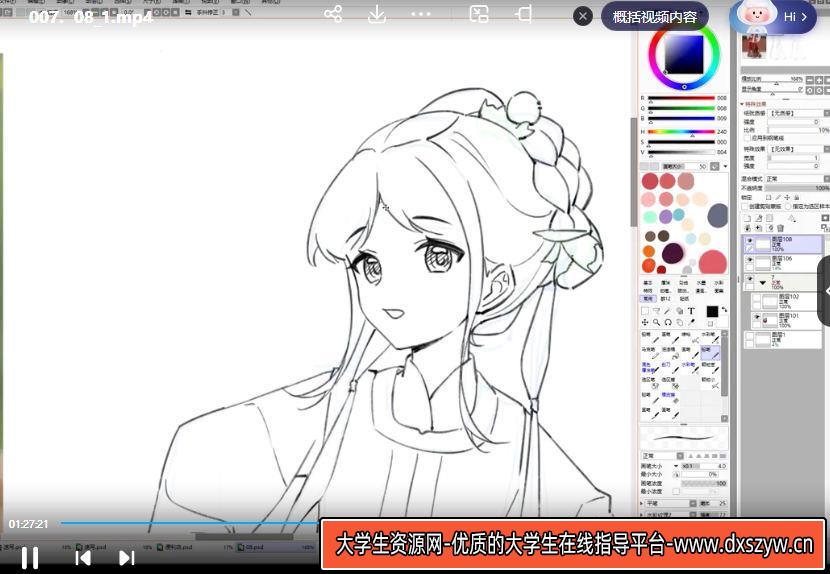Click the saturation square in the color wheel
The height and width of the screenshot is (574, 830).
tap(684, 55)
